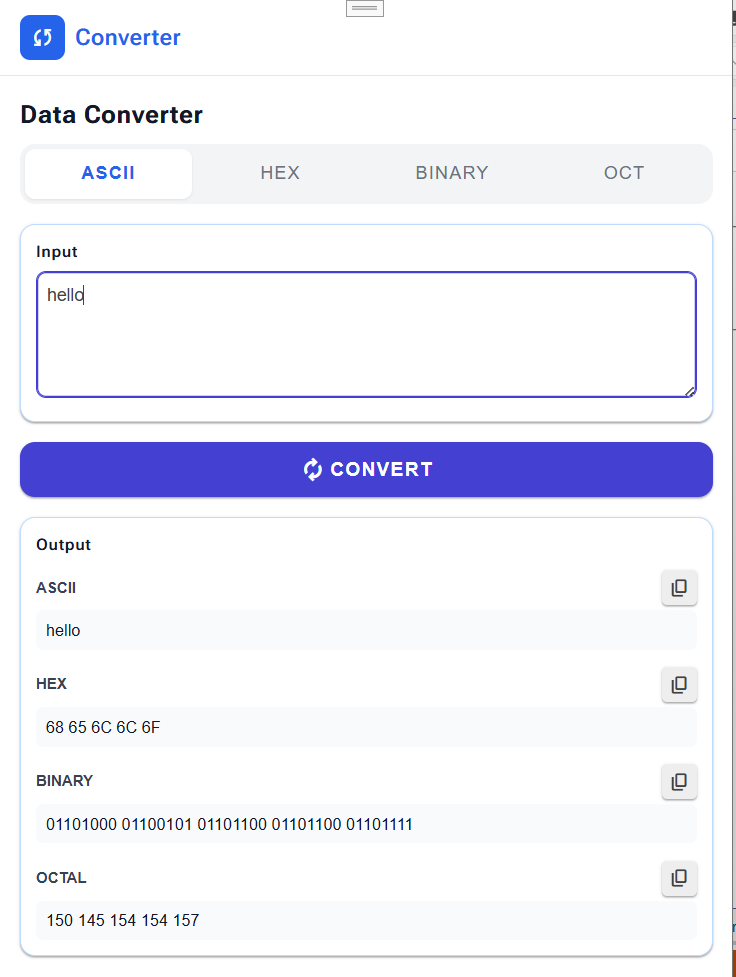Focus the Input text area
This screenshot has width=736, height=977.
click(x=366, y=335)
